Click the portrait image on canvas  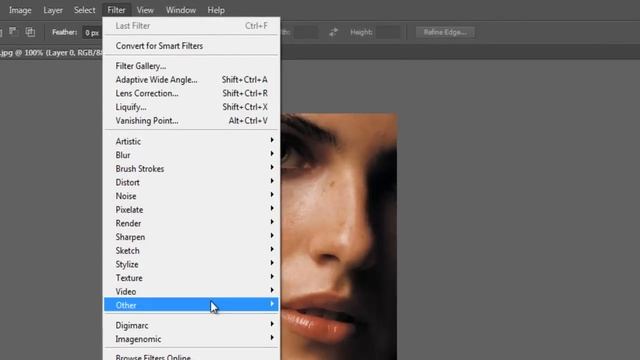tap(339, 237)
